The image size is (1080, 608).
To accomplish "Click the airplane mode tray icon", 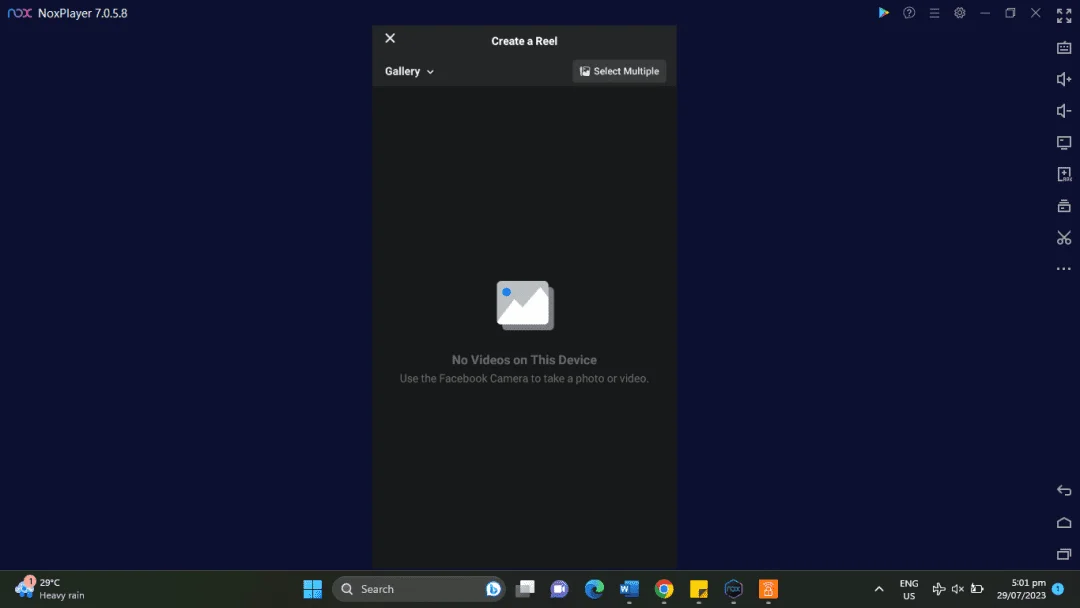I will [x=938, y=589].
